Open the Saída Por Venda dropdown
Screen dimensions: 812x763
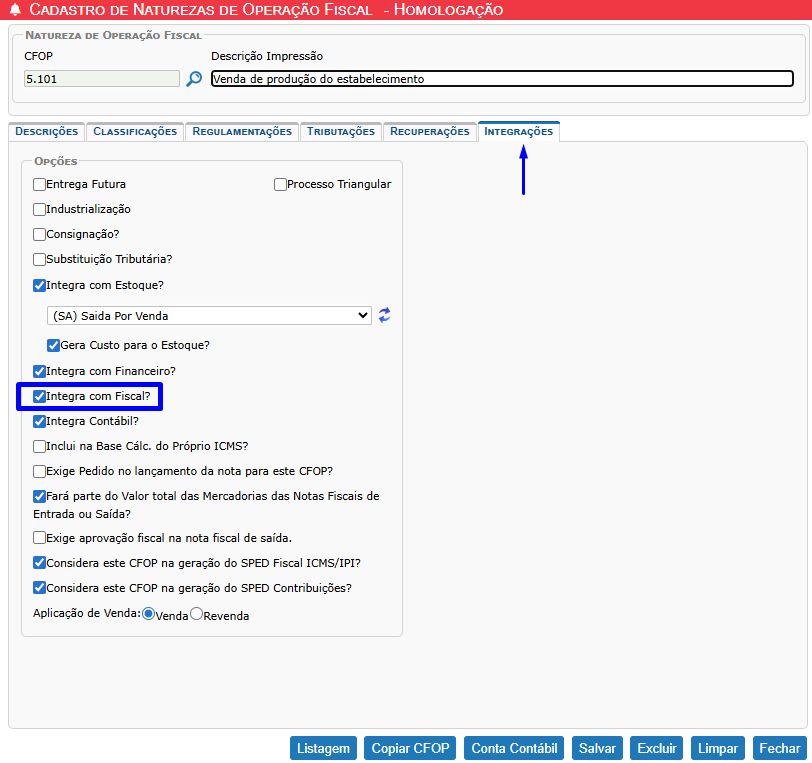[x=209, y=315]
